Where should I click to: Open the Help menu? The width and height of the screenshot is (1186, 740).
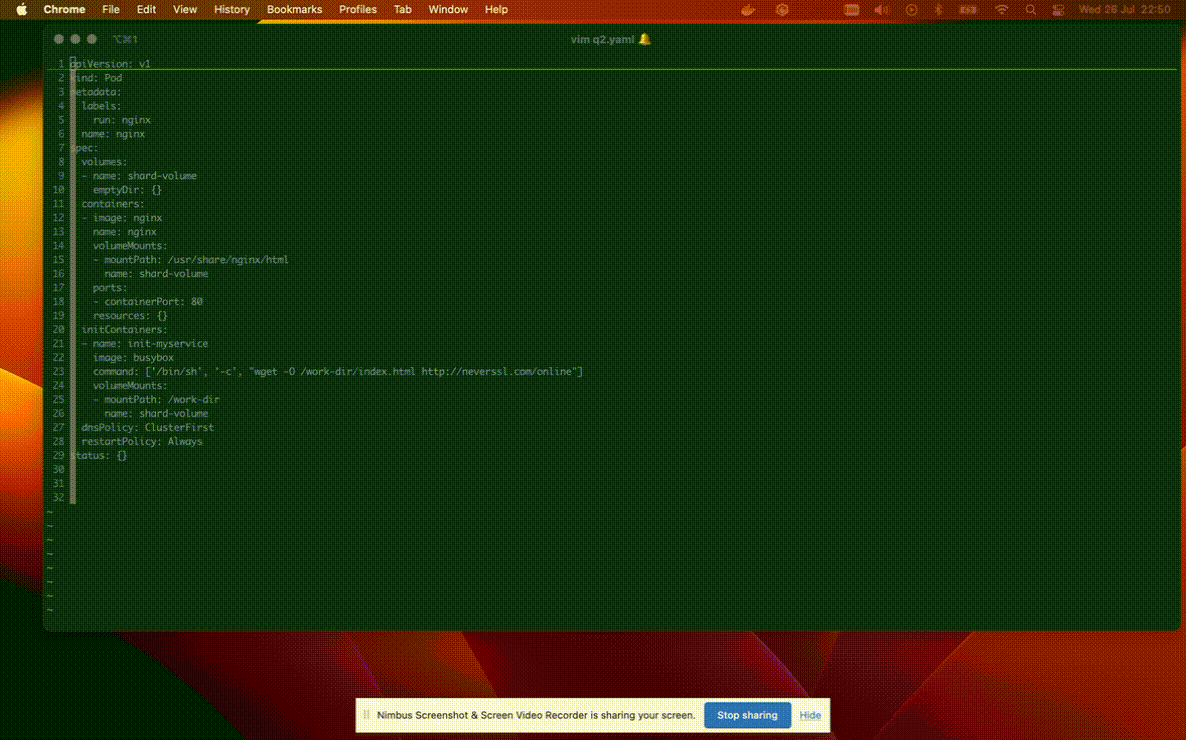tap(496, 9)
